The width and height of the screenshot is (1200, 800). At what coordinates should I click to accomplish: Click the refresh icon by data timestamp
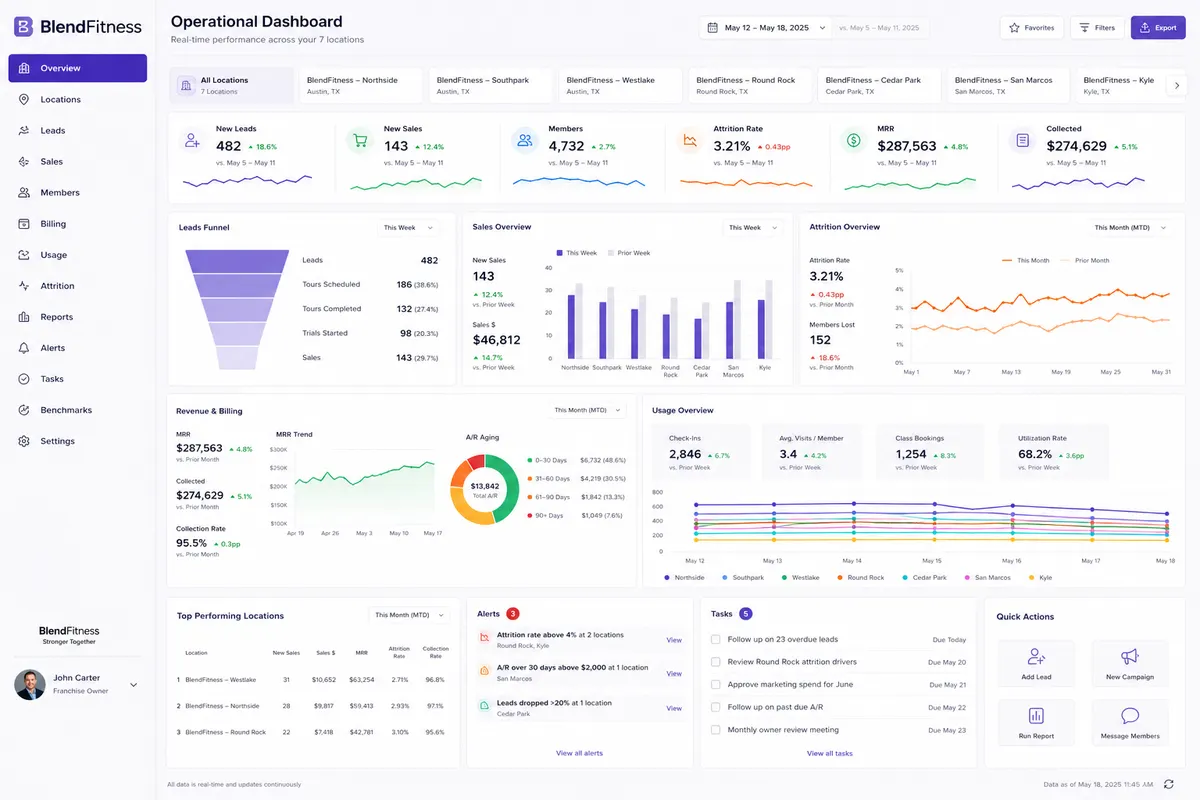tap(1168, 784)
